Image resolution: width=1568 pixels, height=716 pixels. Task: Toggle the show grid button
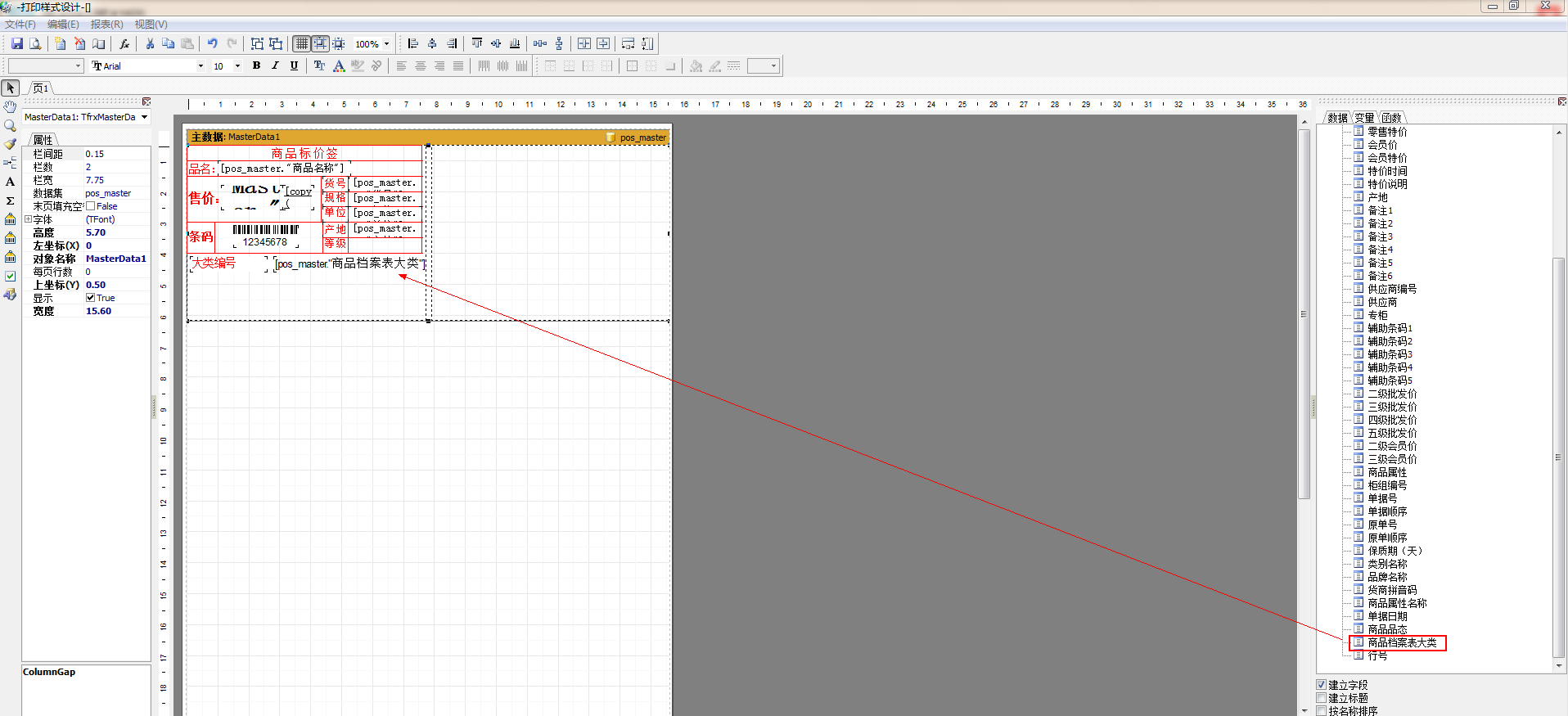(302, 44)
